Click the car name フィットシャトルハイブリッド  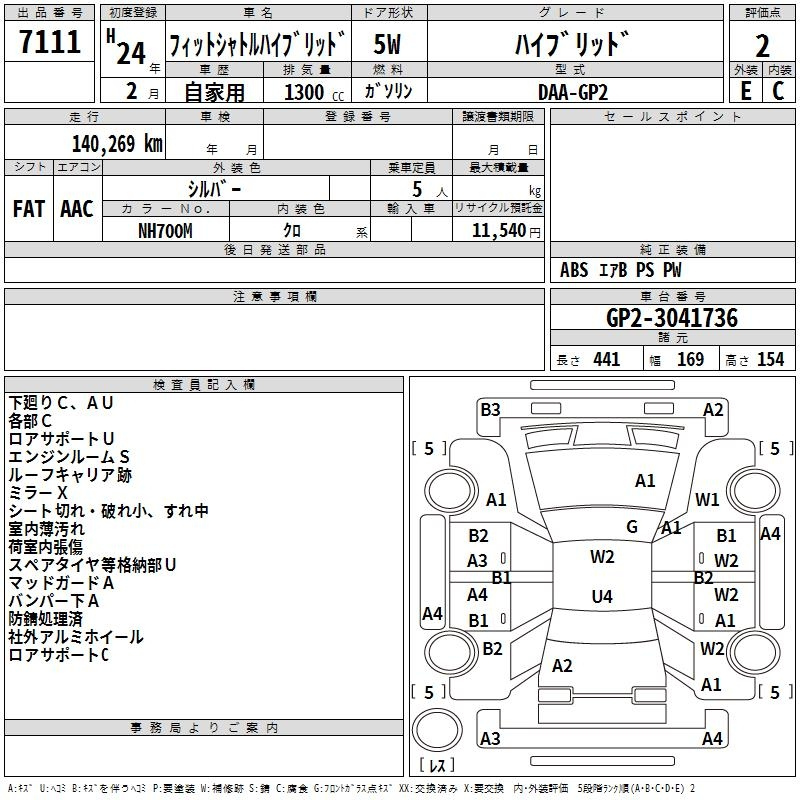[258, 44]
